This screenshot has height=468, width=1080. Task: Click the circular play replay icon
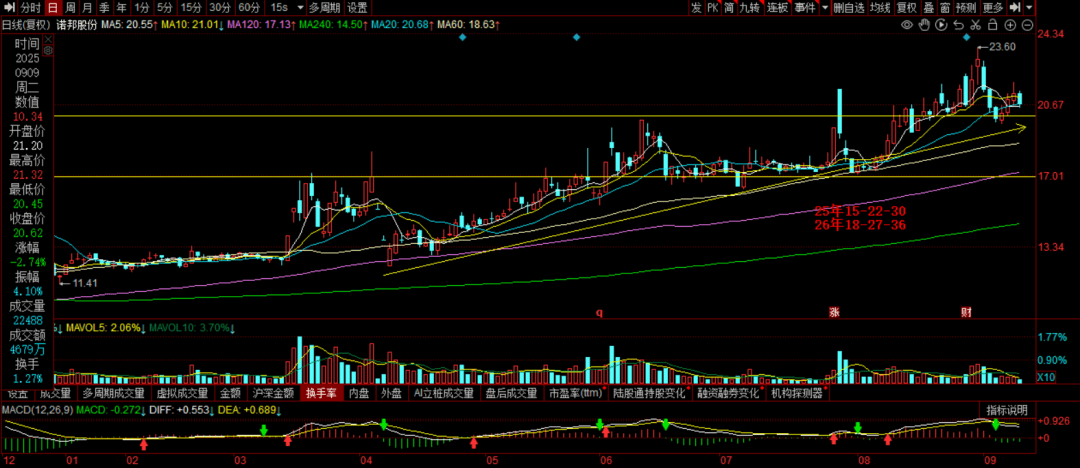point(942,24)
